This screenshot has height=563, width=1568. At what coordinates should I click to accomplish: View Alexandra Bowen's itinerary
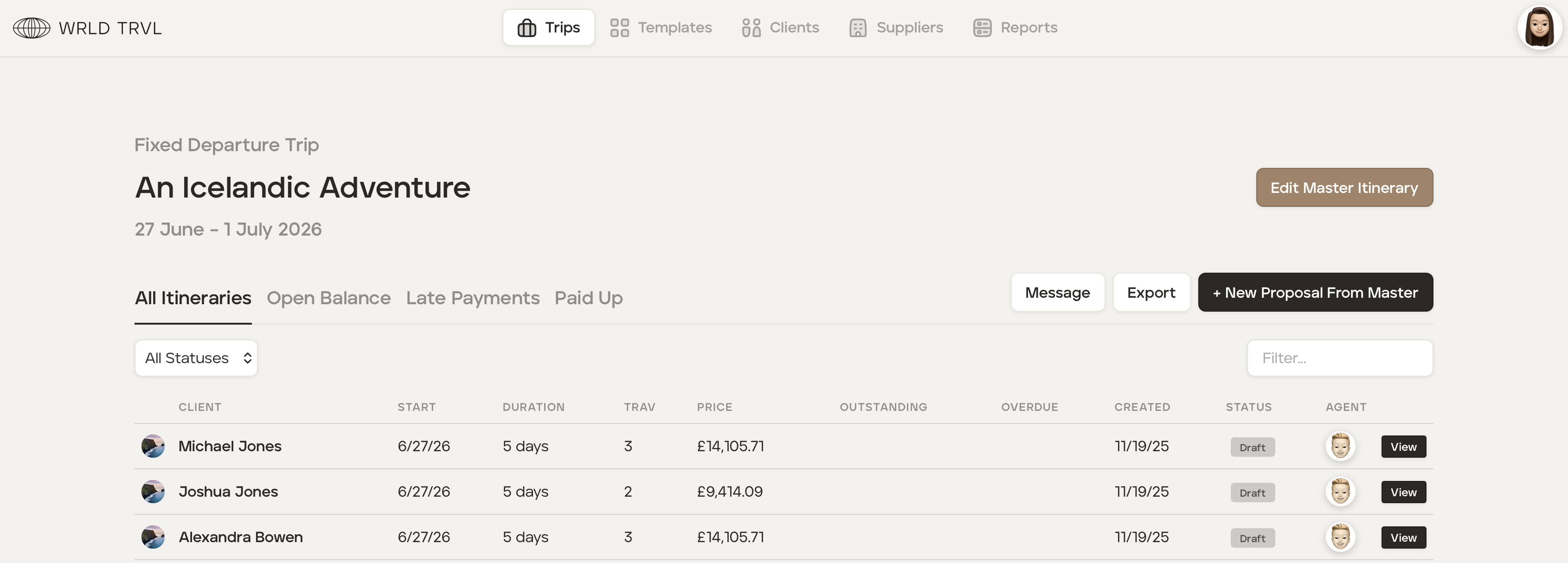click(x=1403, y=537)
